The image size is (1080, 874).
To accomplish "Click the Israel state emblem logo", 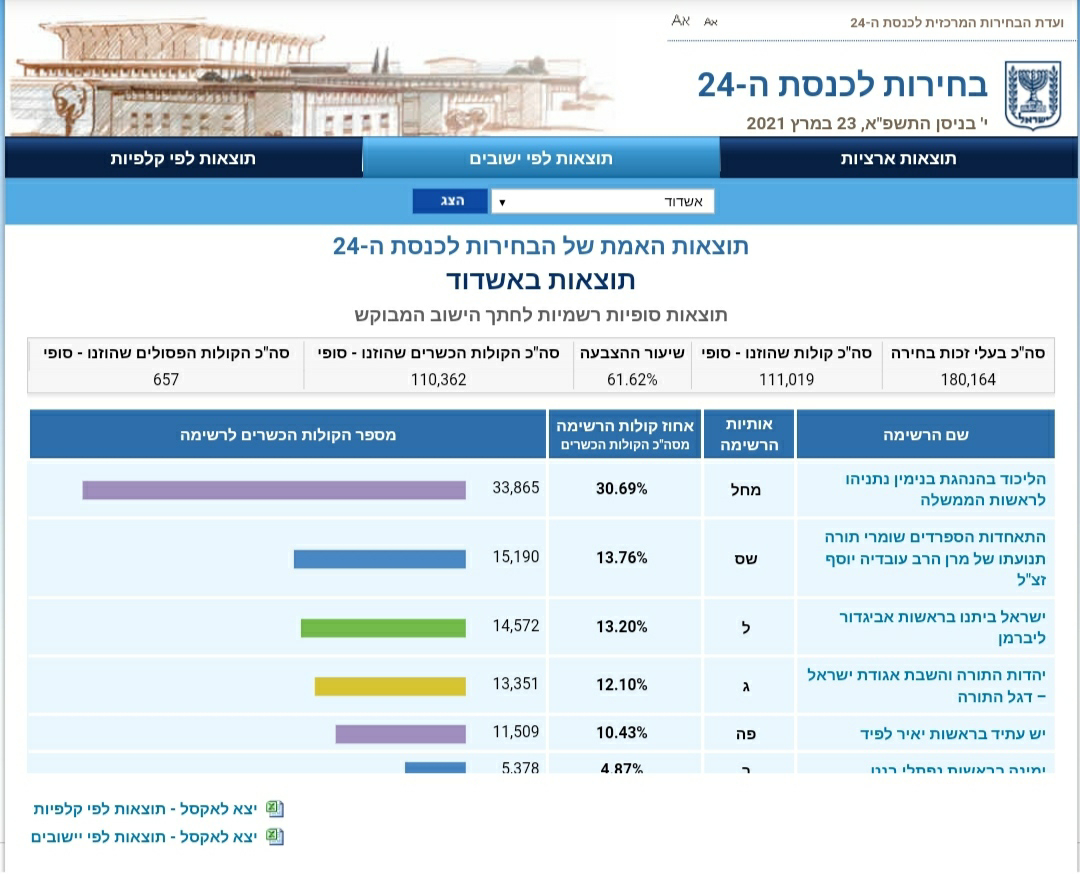I will point(1032,95).
